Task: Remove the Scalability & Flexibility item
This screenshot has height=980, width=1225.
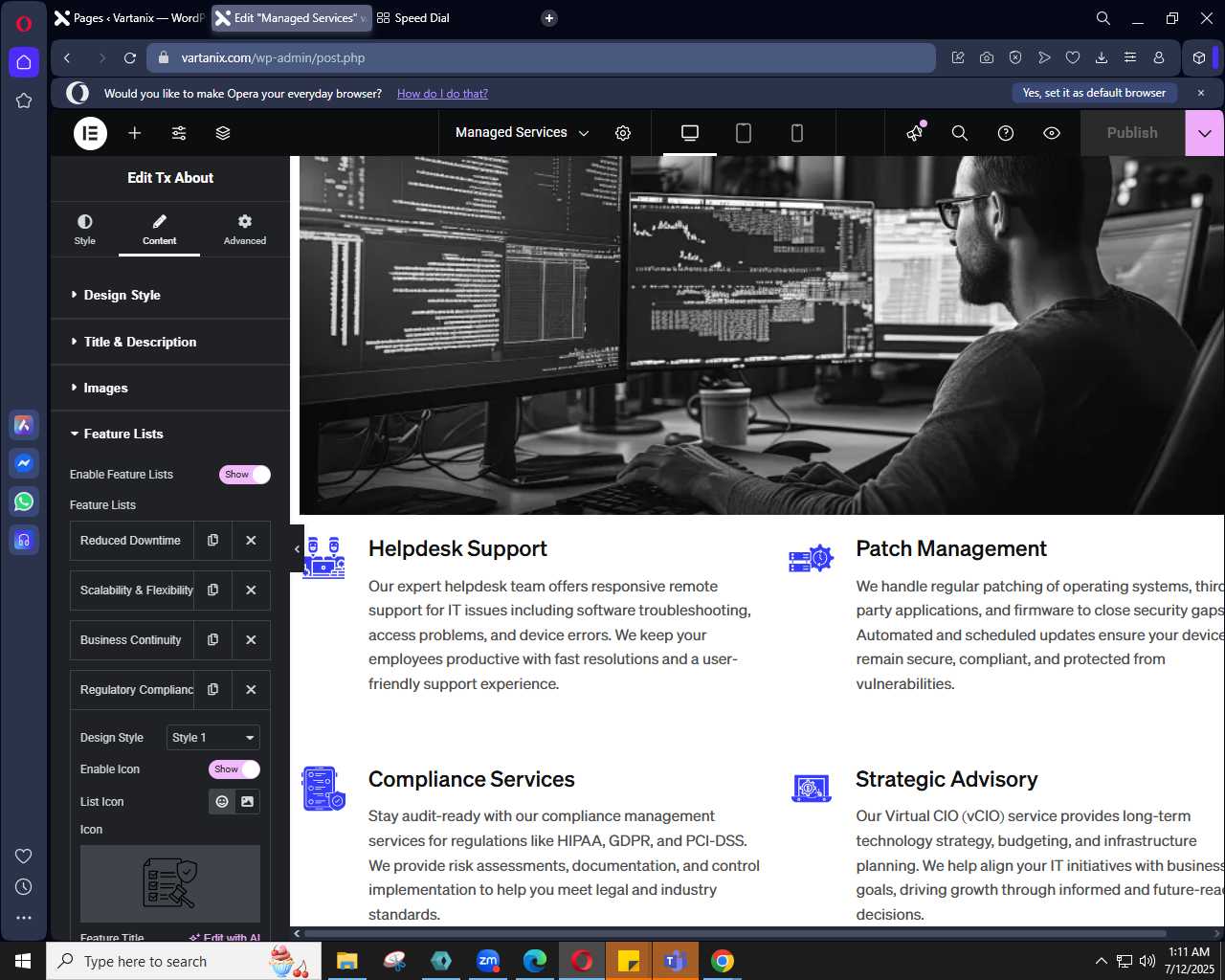Action: (x=251, y=590)
